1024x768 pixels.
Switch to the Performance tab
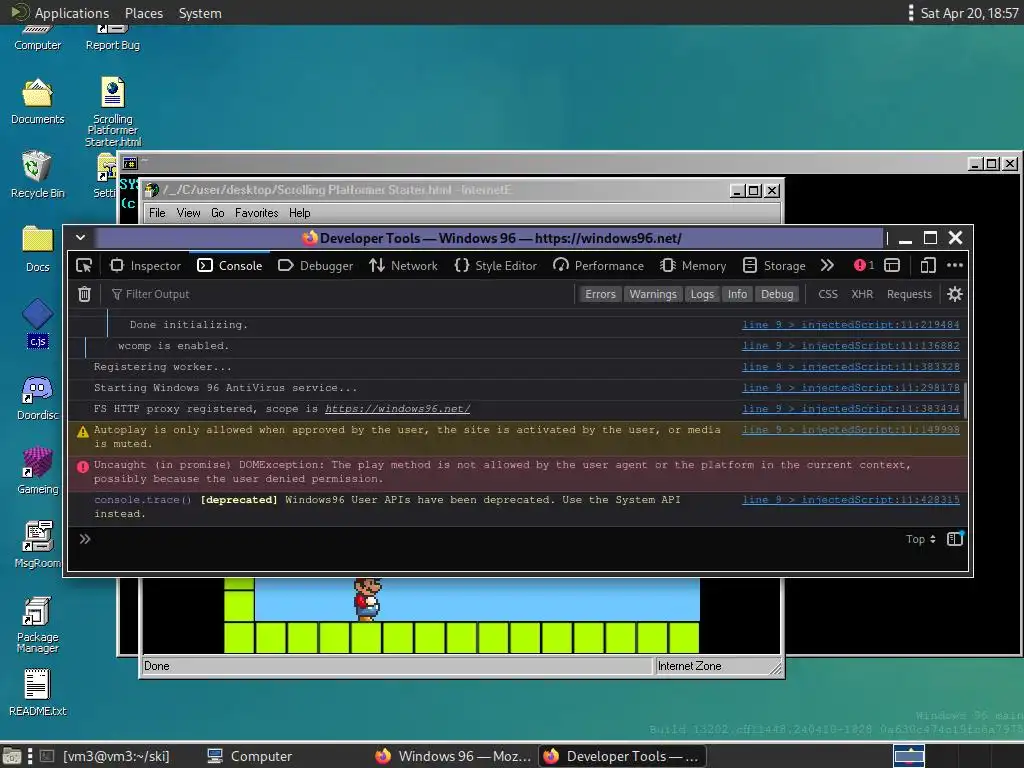click(598, 265)
